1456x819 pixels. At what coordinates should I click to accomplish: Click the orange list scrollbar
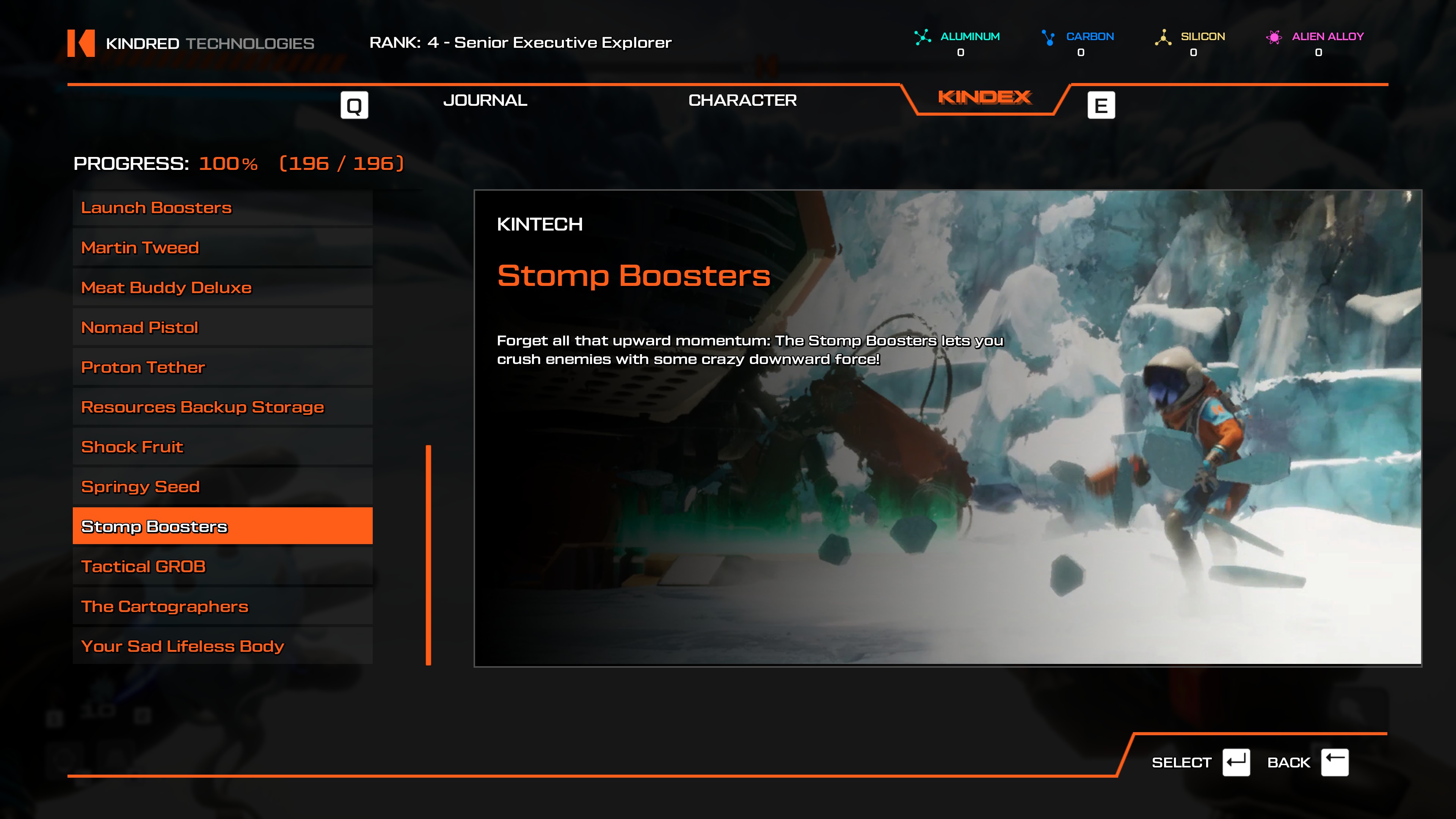click(428, 555)
